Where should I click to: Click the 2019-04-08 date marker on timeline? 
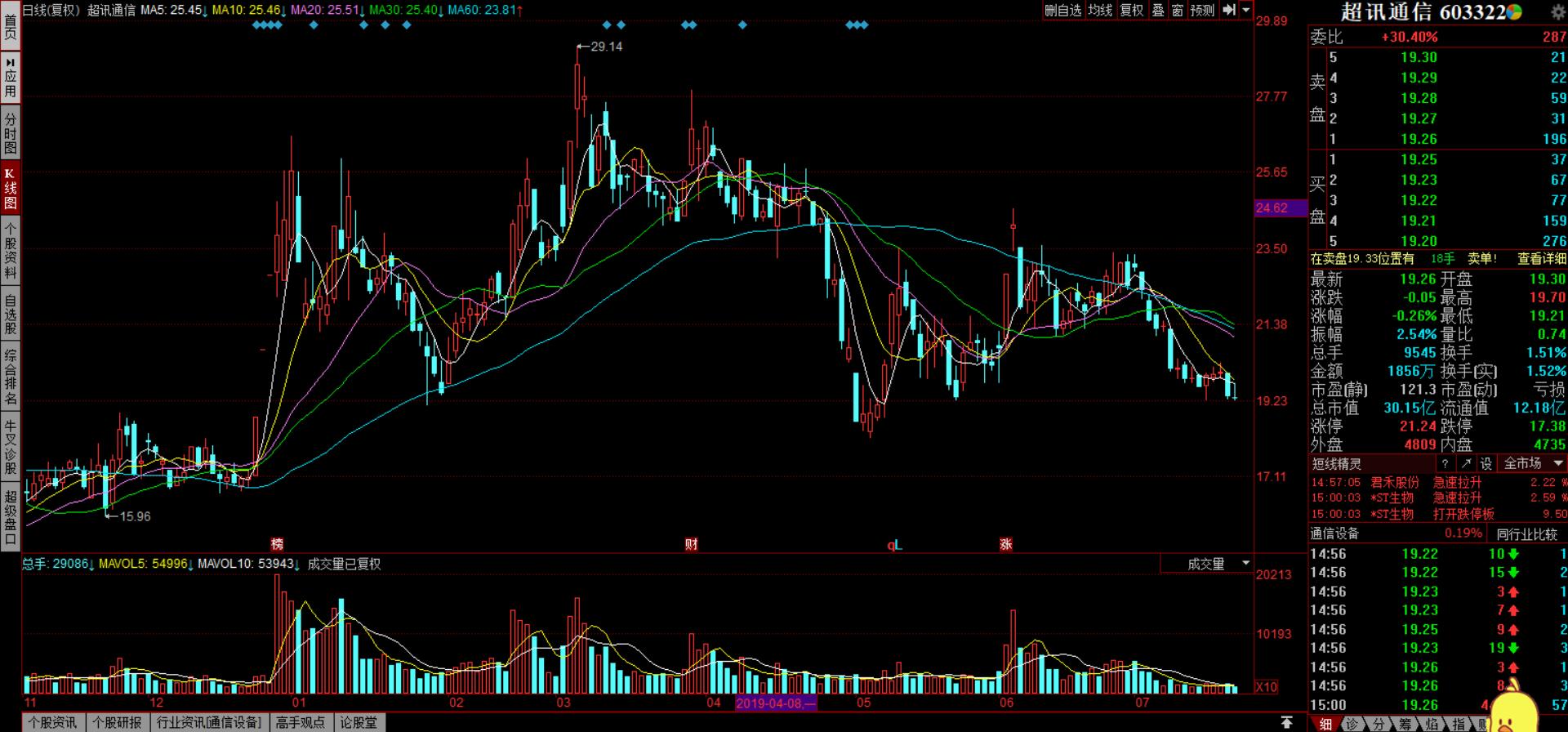coord(776,703)
